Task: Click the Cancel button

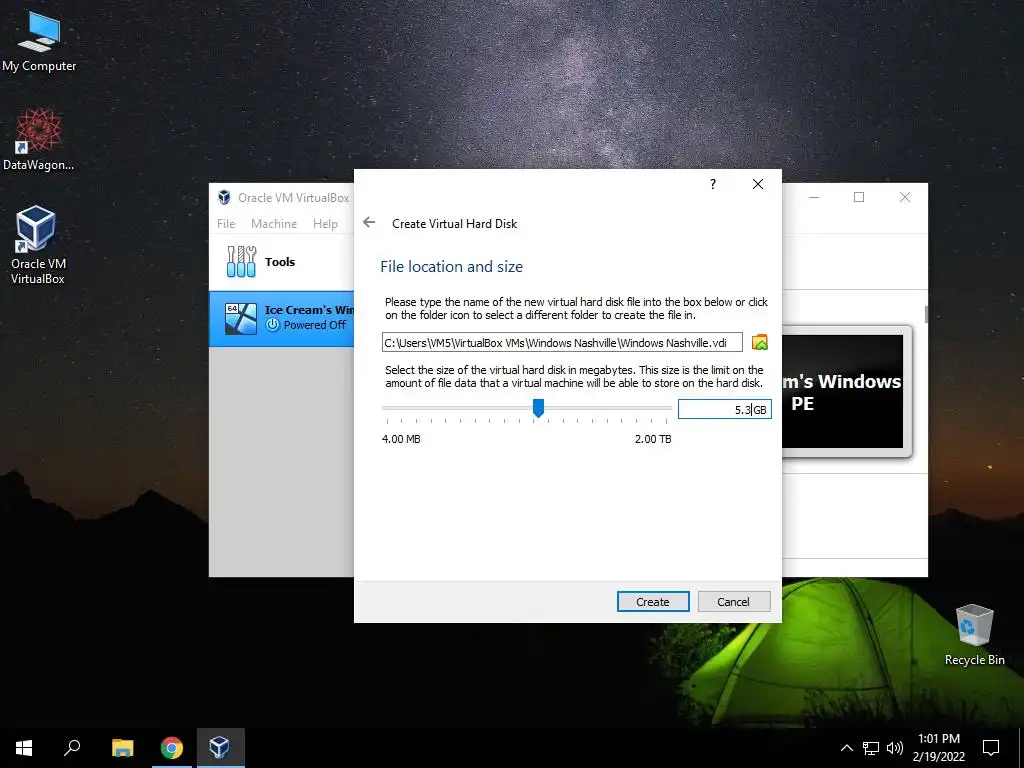Action: (733, 601)
